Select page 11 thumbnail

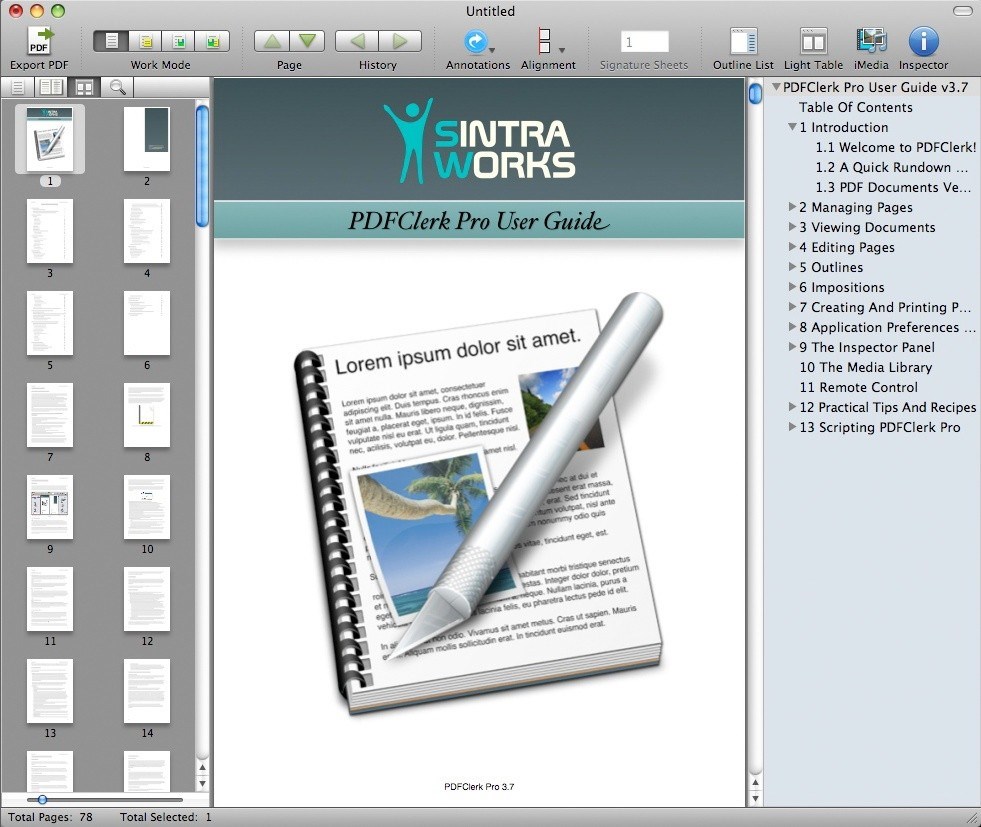pyautogui.click(x=49, y=599)
